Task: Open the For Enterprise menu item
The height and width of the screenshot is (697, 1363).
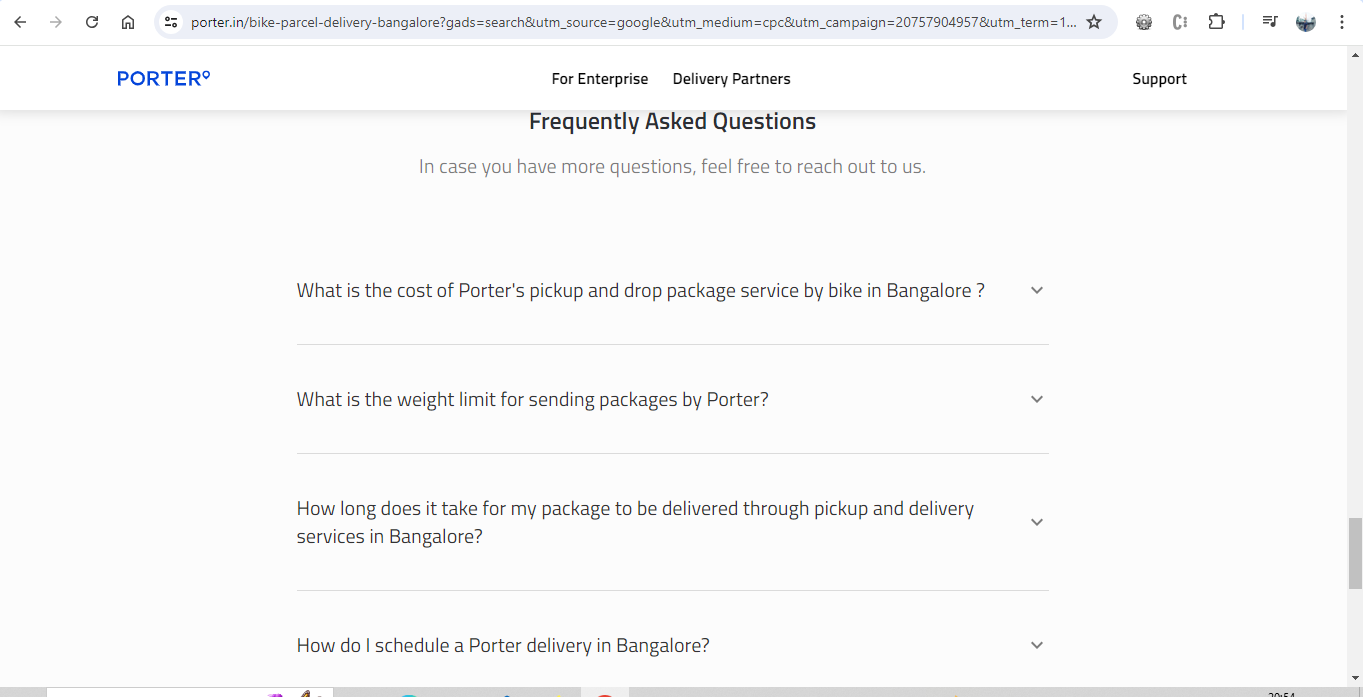Action: pos(600,79)
